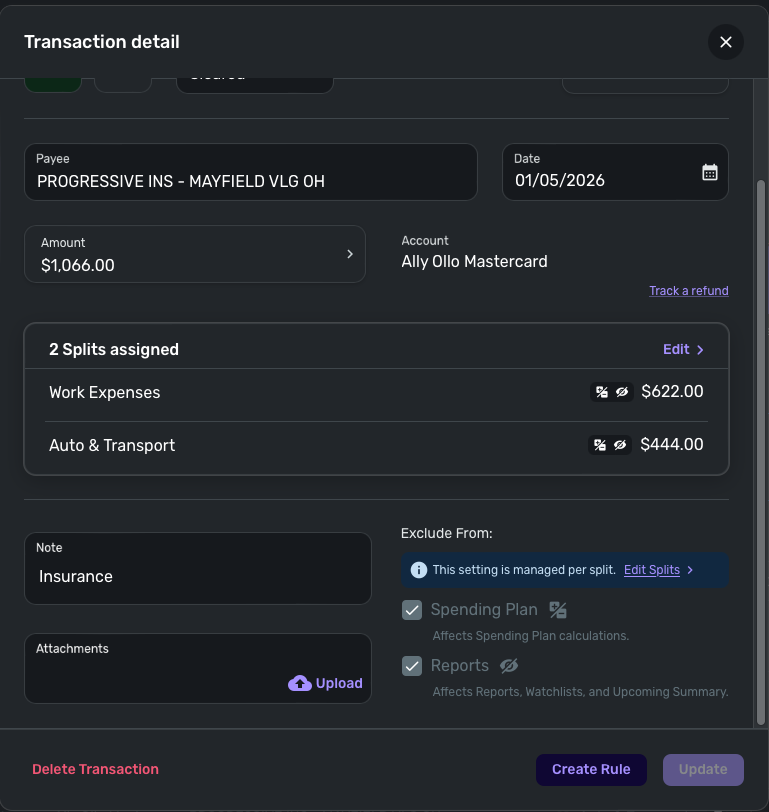Click Auto & Transport spending plan exclusion icon
This screenshot has height=812, width=769.
click(x=599, y=445)
